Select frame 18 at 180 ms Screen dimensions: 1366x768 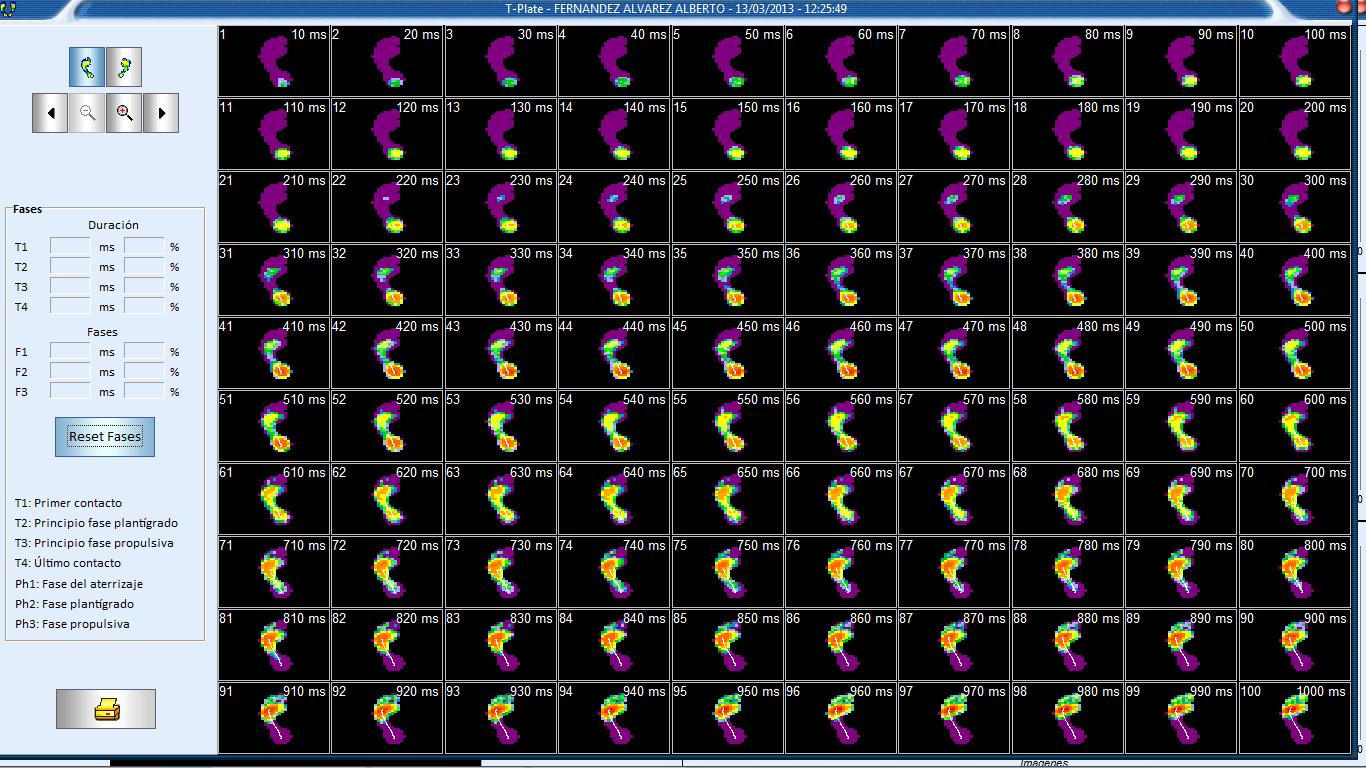tap(1068, 134)
